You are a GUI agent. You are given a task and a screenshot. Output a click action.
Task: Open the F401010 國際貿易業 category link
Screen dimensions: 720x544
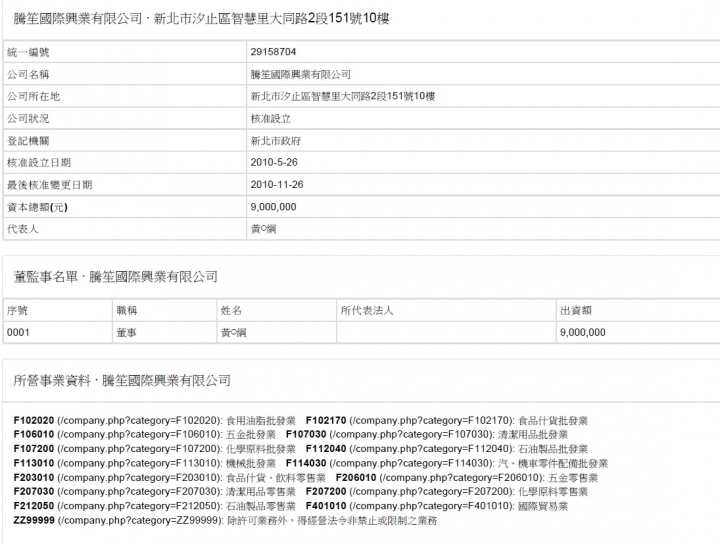(x=436, y=506)
